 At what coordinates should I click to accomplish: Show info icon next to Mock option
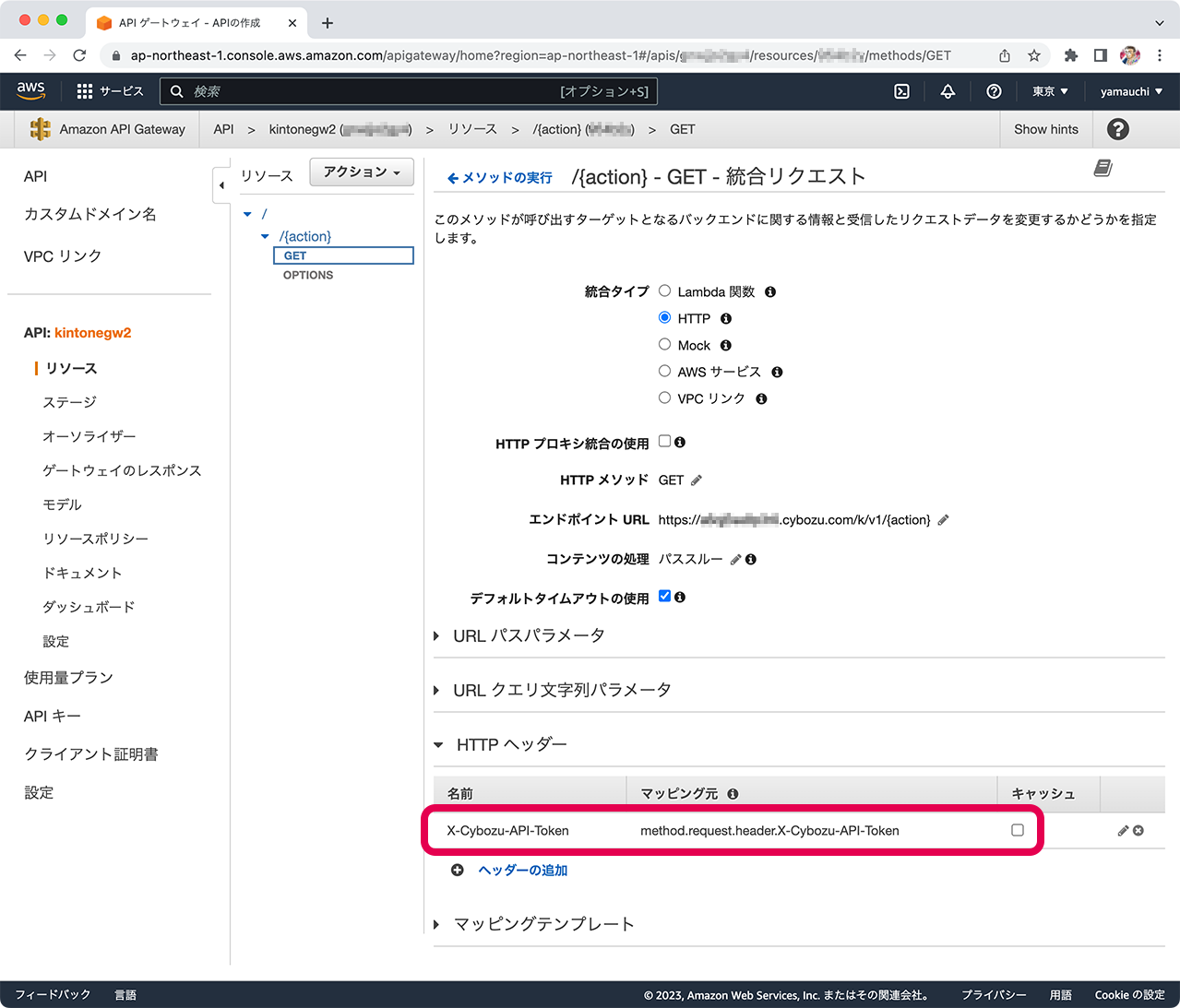(x=726, y=346)
